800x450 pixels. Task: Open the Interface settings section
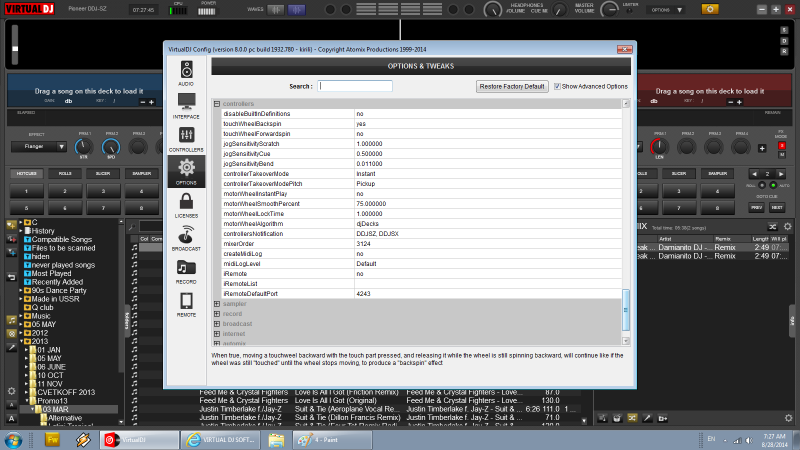click(186, 105)
